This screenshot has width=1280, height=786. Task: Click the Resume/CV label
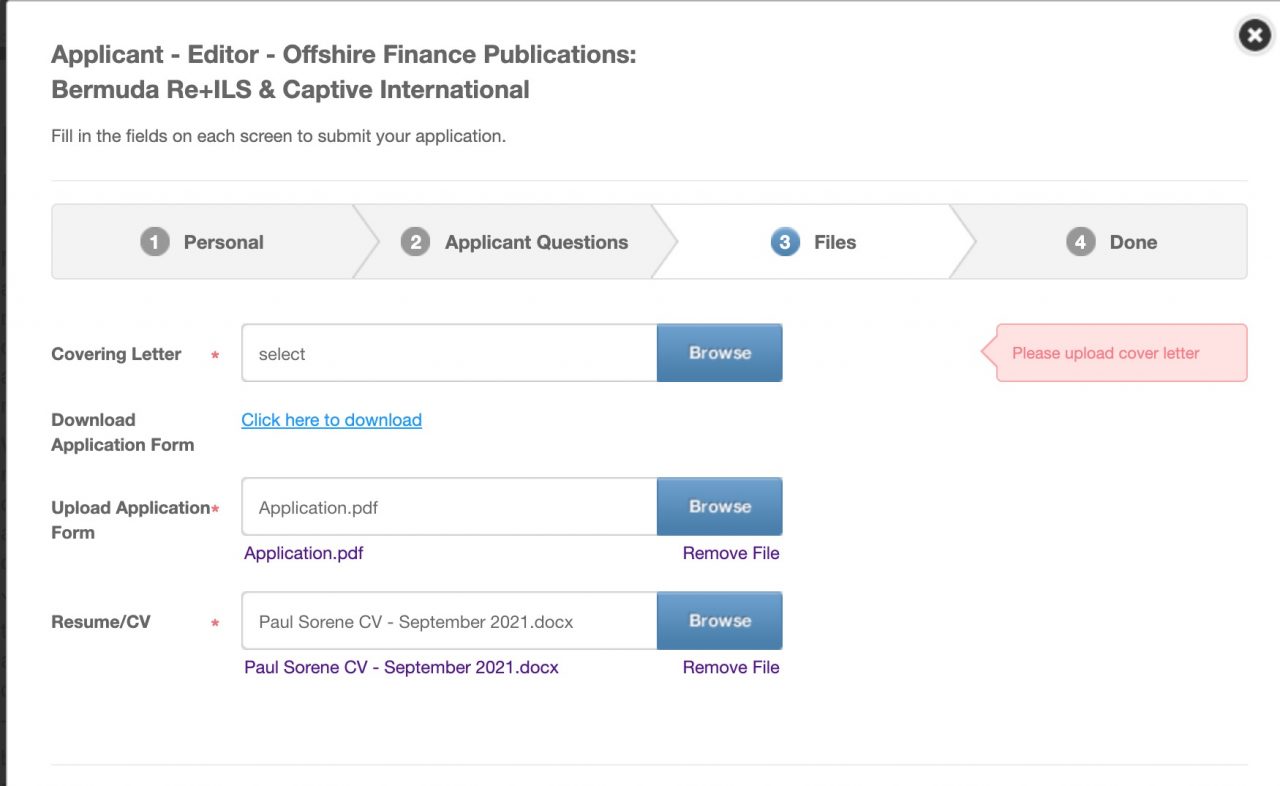tap(101, 622)
